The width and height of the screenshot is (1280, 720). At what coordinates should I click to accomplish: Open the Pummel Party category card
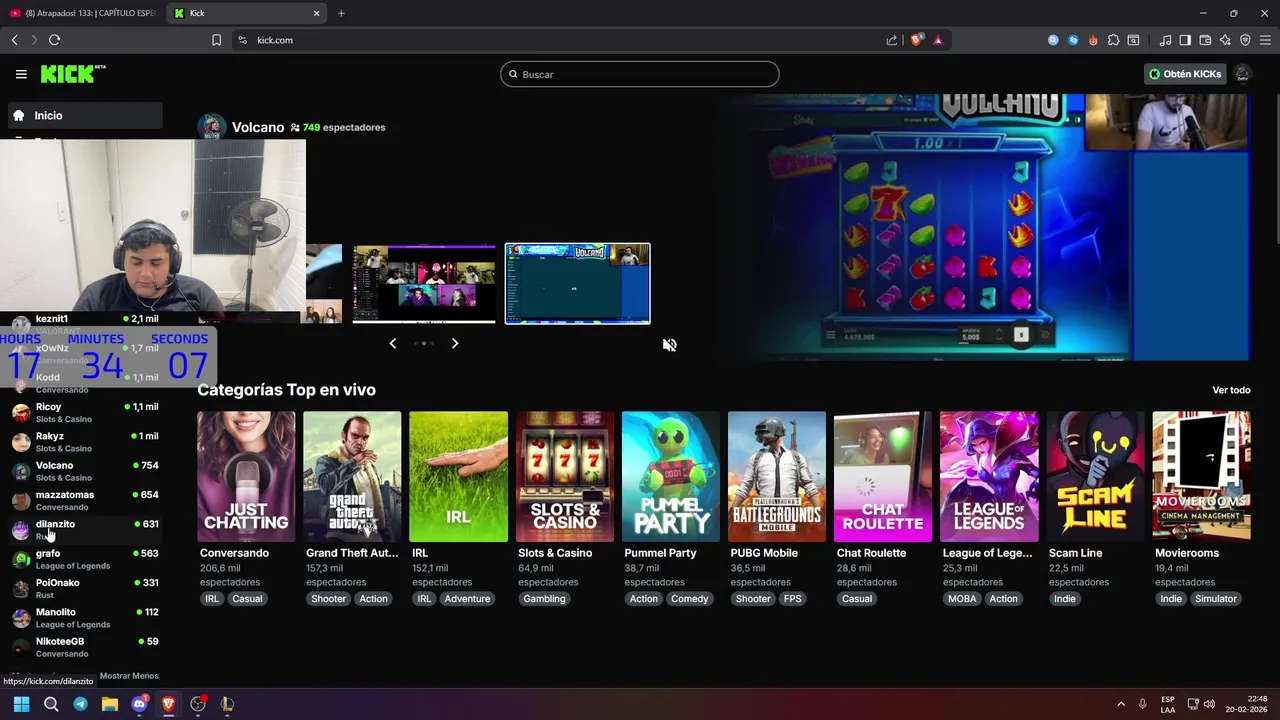pyautogui.click(x=670, y=476)
